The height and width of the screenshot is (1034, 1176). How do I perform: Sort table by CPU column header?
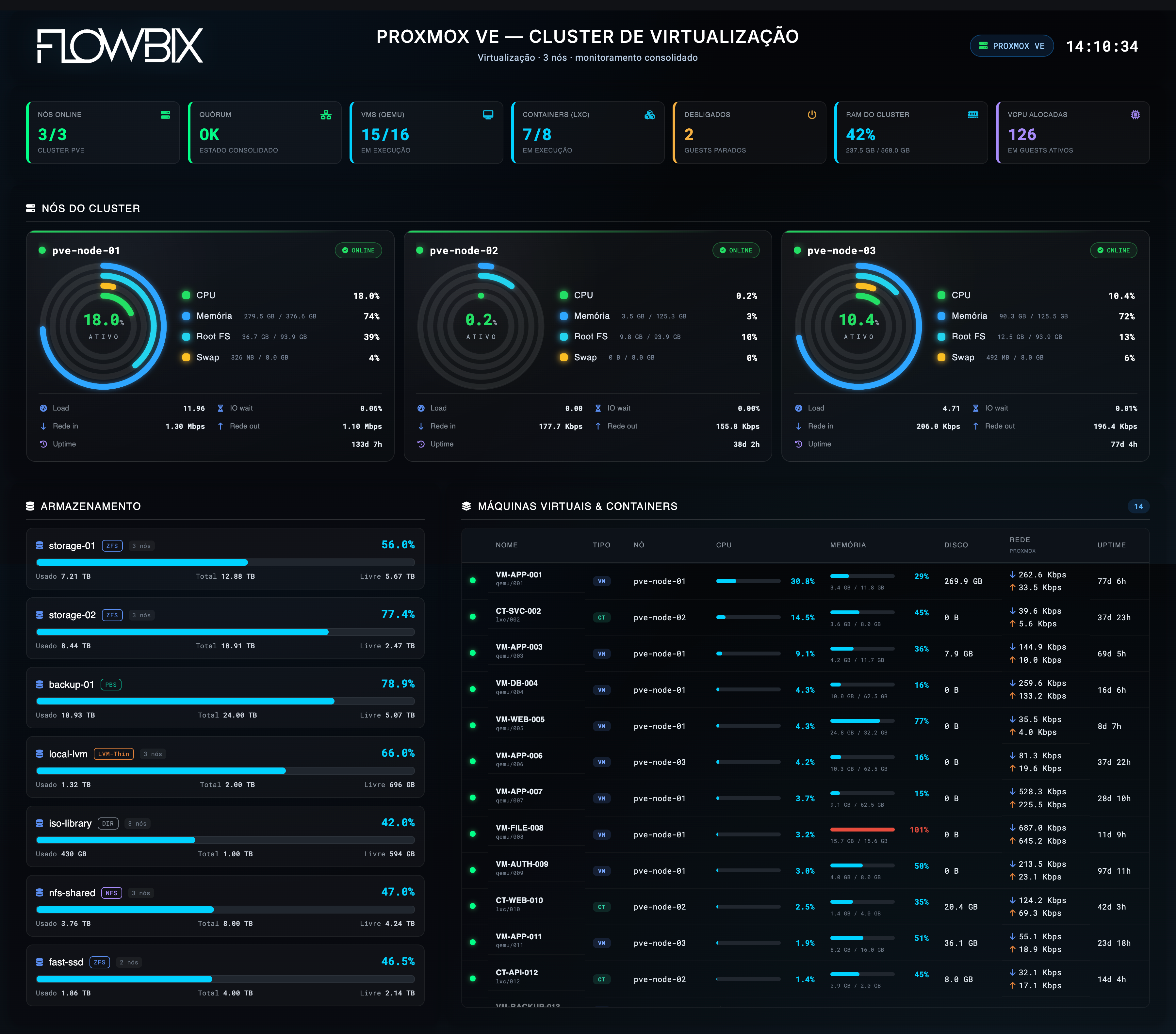click(724, 545)
